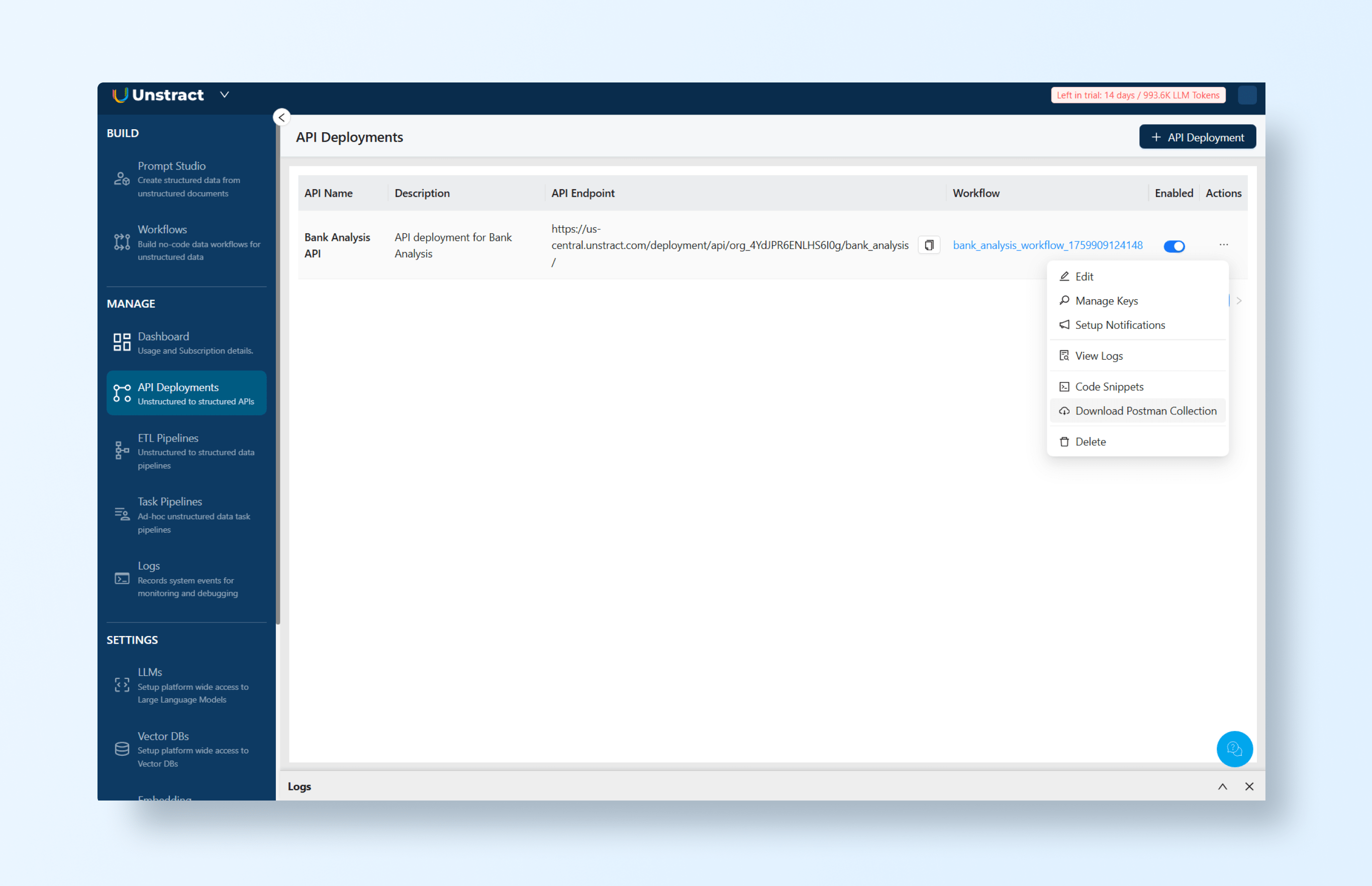Click the Vector DBs database icon
This screenshot has width=1372, height=886.
pyautogui.click(x=121, y=749)
